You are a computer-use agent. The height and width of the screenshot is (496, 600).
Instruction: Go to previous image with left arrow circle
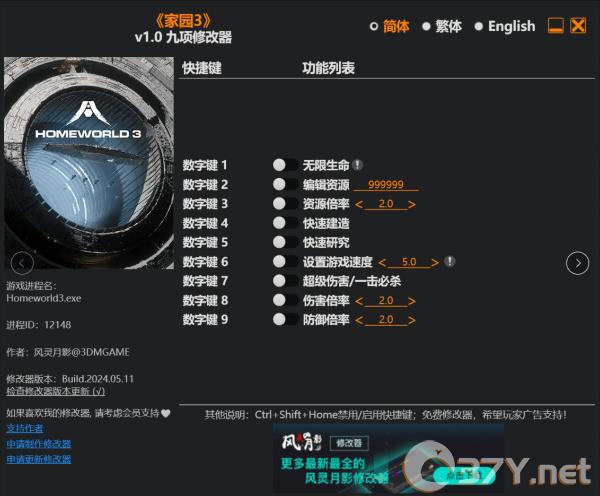22,263
